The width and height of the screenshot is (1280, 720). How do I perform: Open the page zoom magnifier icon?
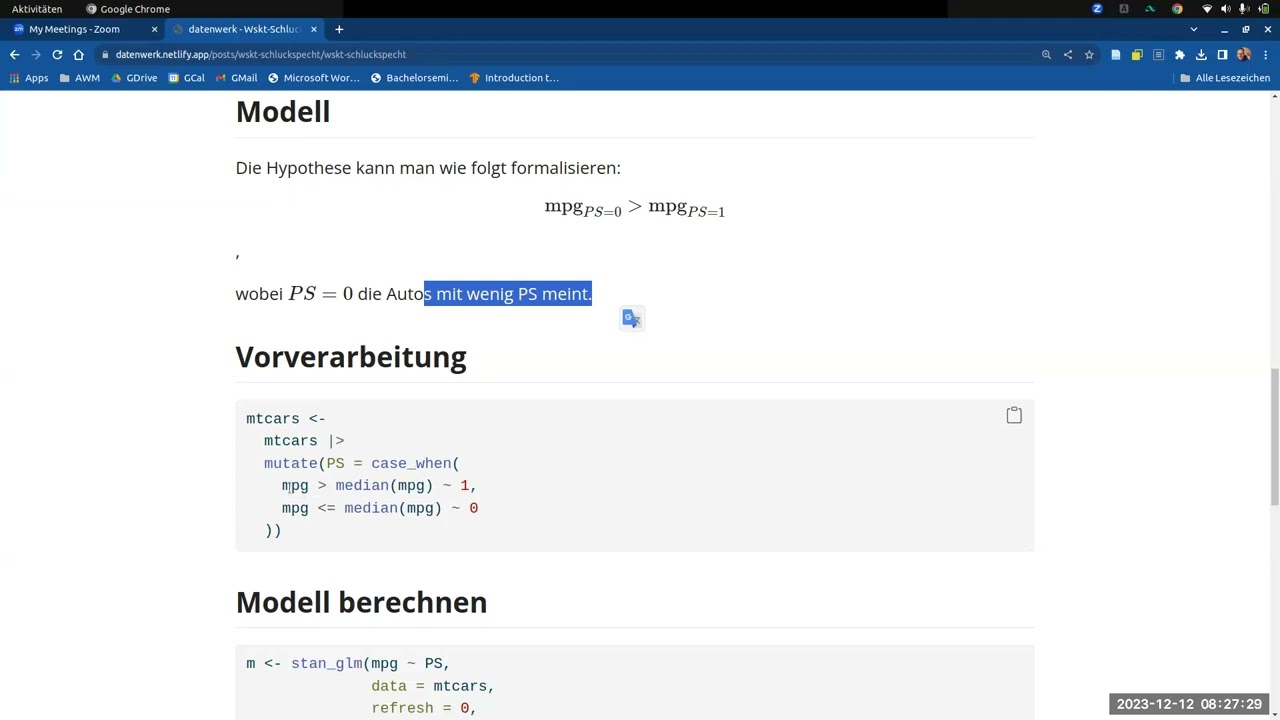click(1046, 55)
